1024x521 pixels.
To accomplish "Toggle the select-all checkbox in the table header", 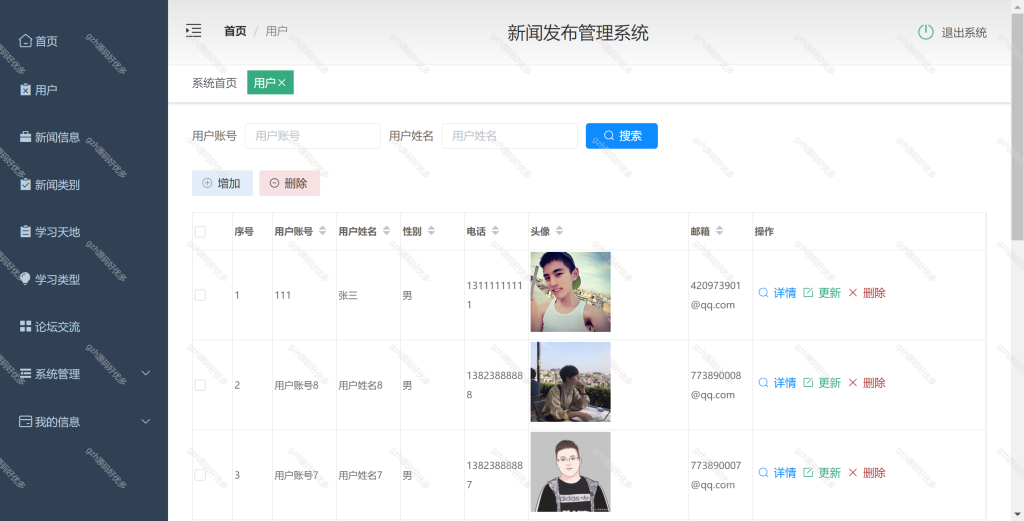I will pyautogui.click(x=200, y=232).
